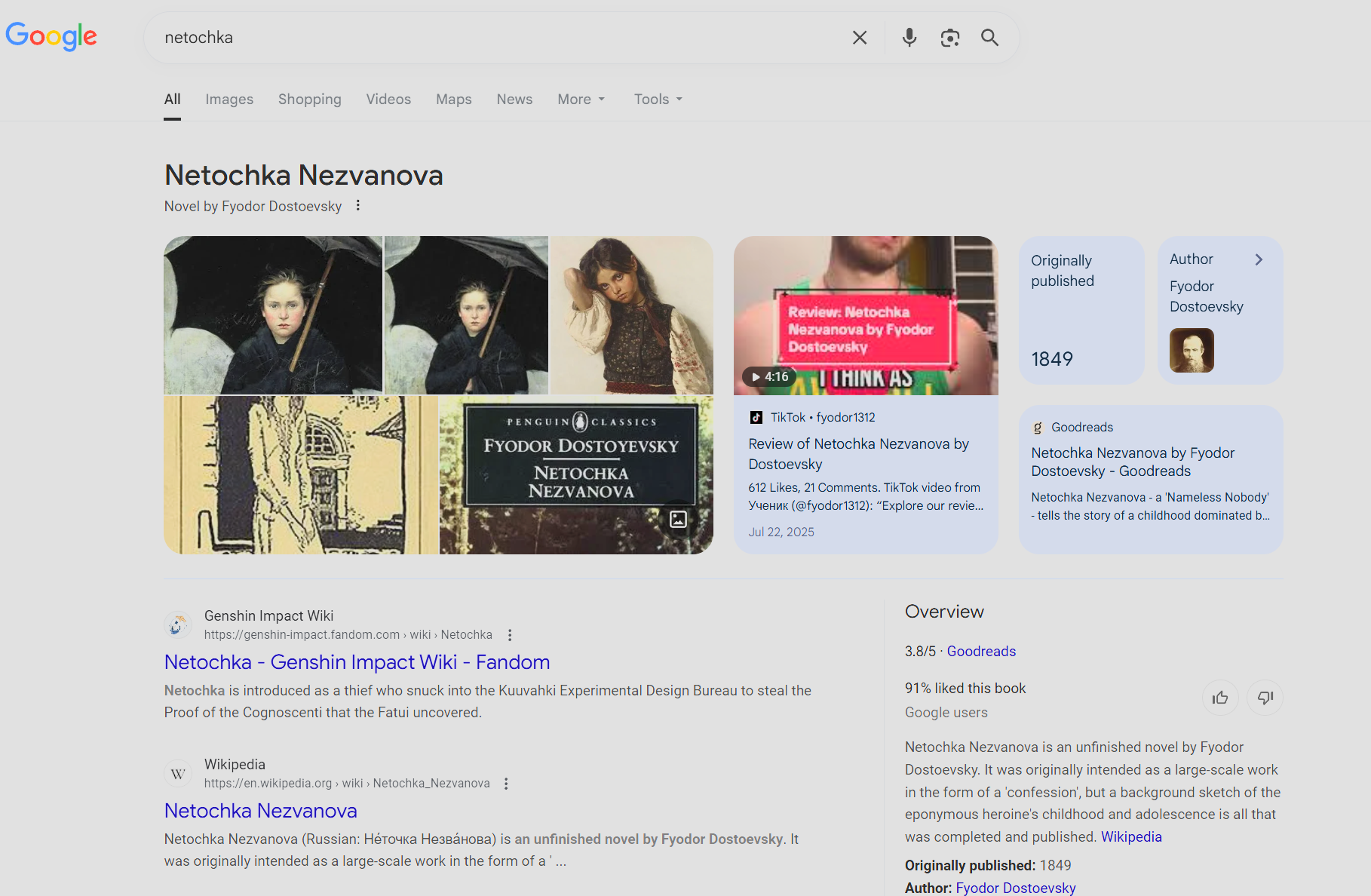1371x896 pixels.
Task: Open three-dot menu beside Novel by Fyodor Dostoevsky
Action: click(x=358, y=205)
